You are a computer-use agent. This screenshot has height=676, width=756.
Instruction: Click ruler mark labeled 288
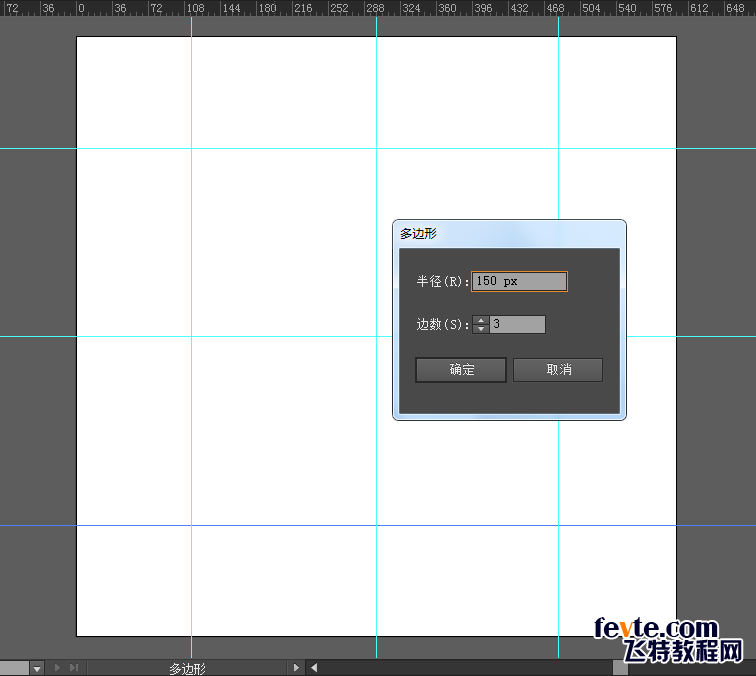coord(375,8)
